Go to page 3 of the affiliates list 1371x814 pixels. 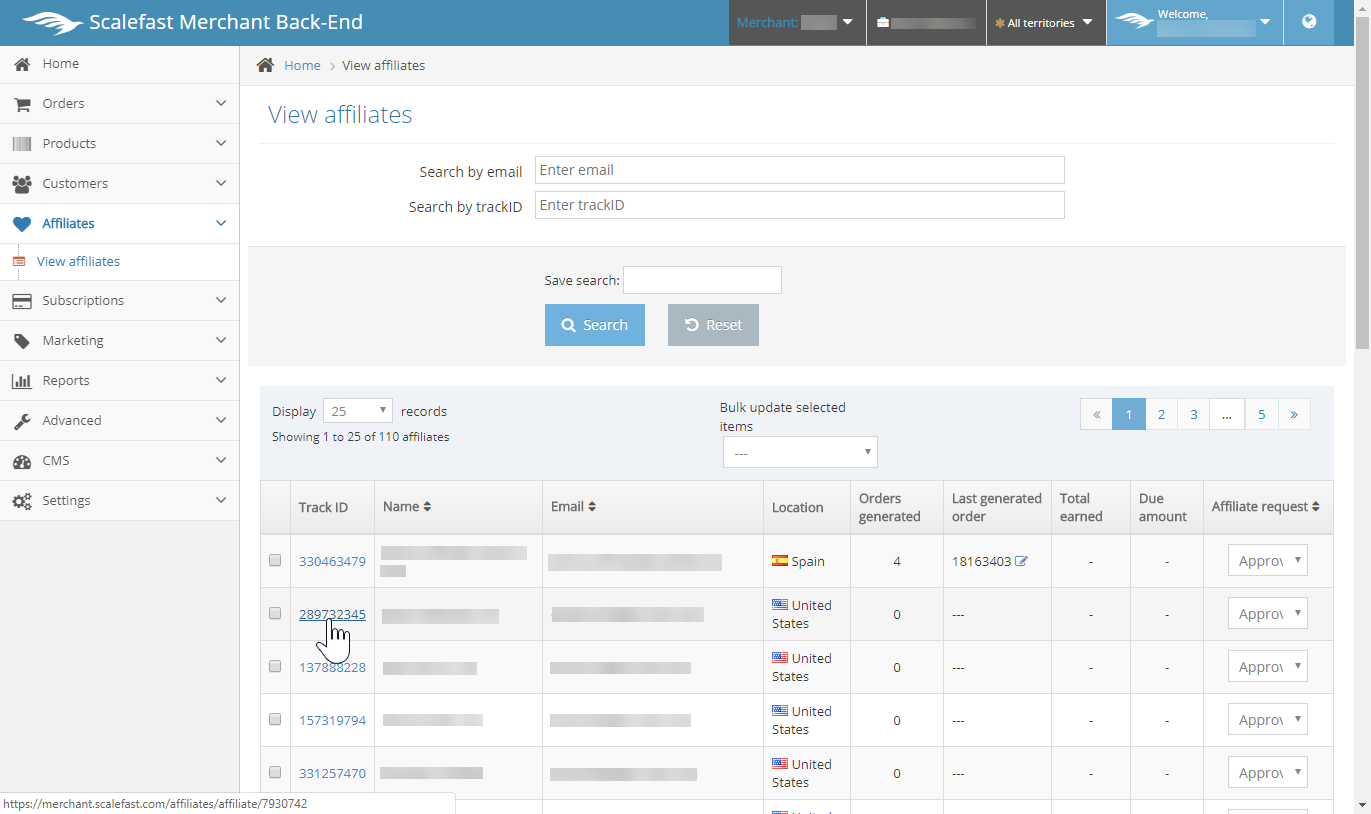(1193, 414)
